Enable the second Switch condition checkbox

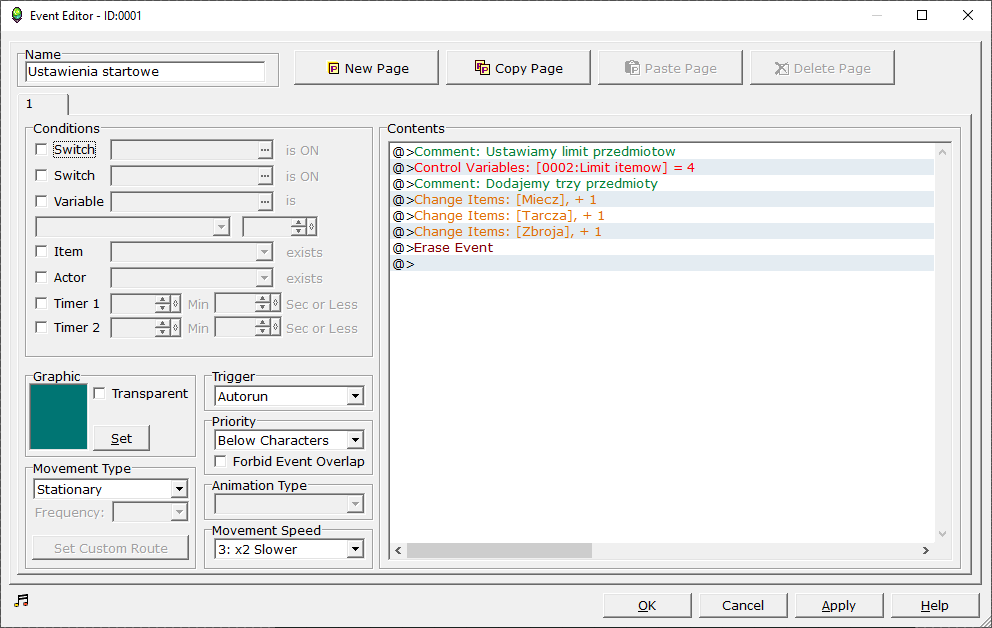(x=41, y=175)
